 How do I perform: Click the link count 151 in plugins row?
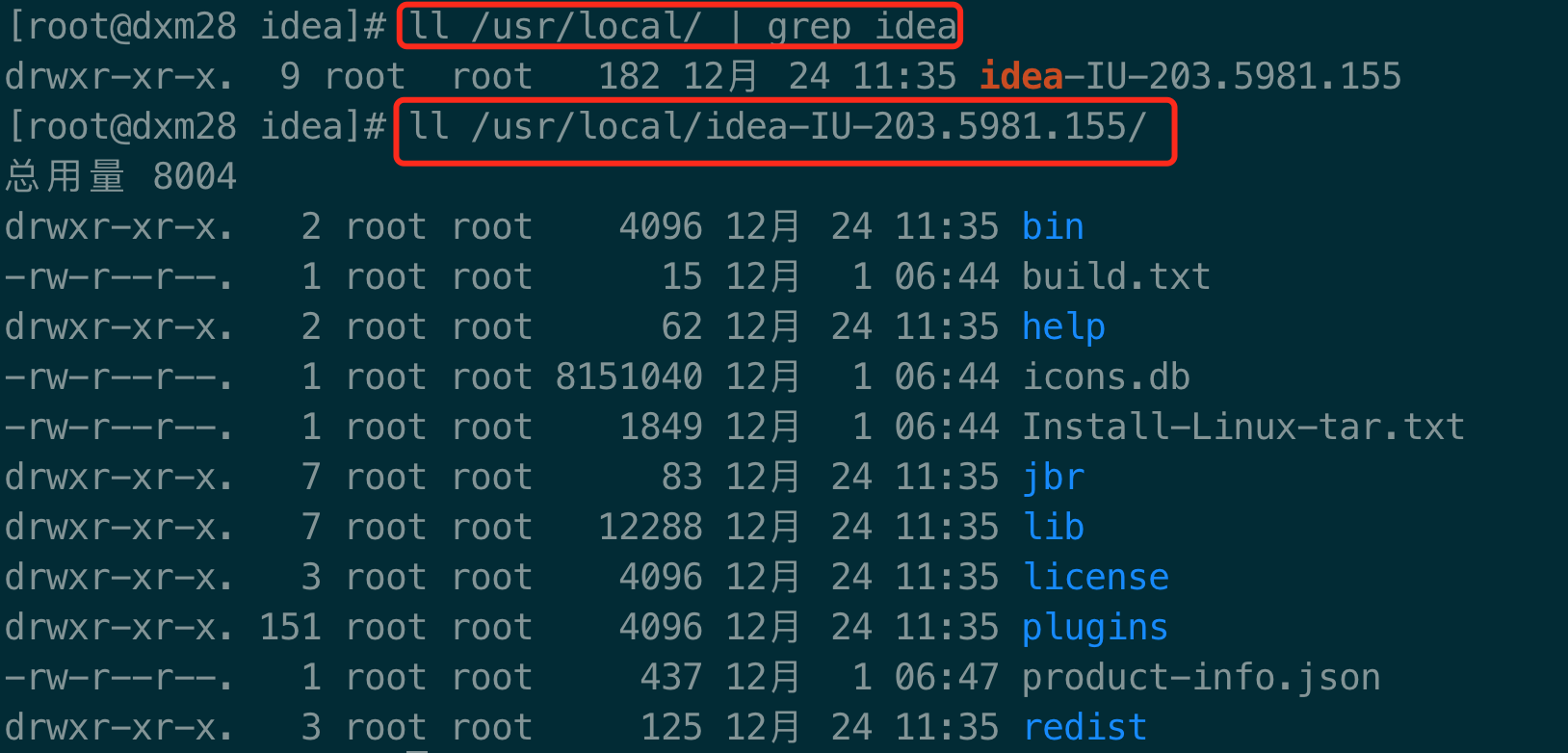[x=290, y=627]
